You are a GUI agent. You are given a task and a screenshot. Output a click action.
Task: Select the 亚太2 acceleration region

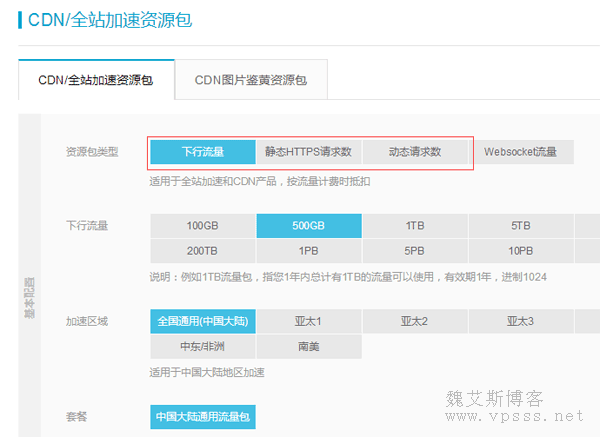(414, 321)
